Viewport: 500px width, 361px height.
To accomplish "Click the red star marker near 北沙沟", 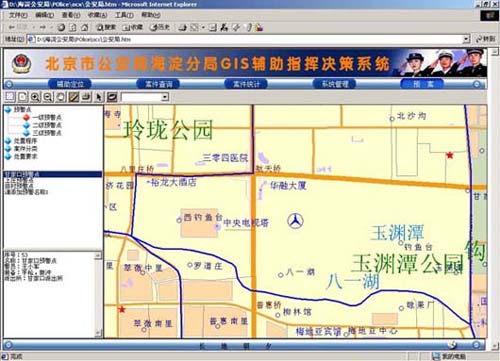I will 450,155.
